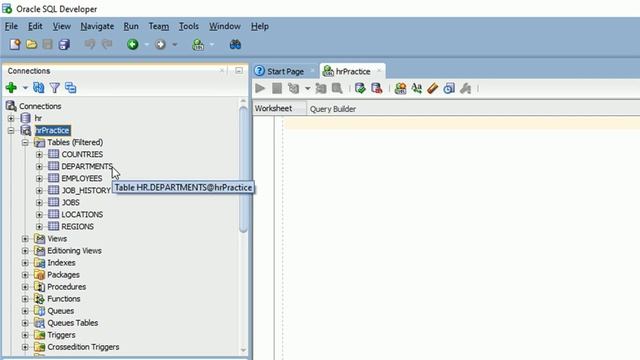Click the Forward navigation arrow

[x=160, y=44]
